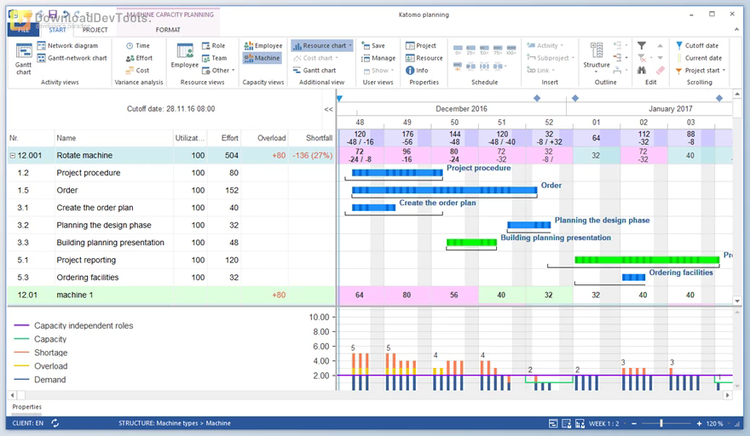The width and height of the screenshot is (750, 436).
Task: Open Resource chart dropdown
Action: (x=322, y=45)
